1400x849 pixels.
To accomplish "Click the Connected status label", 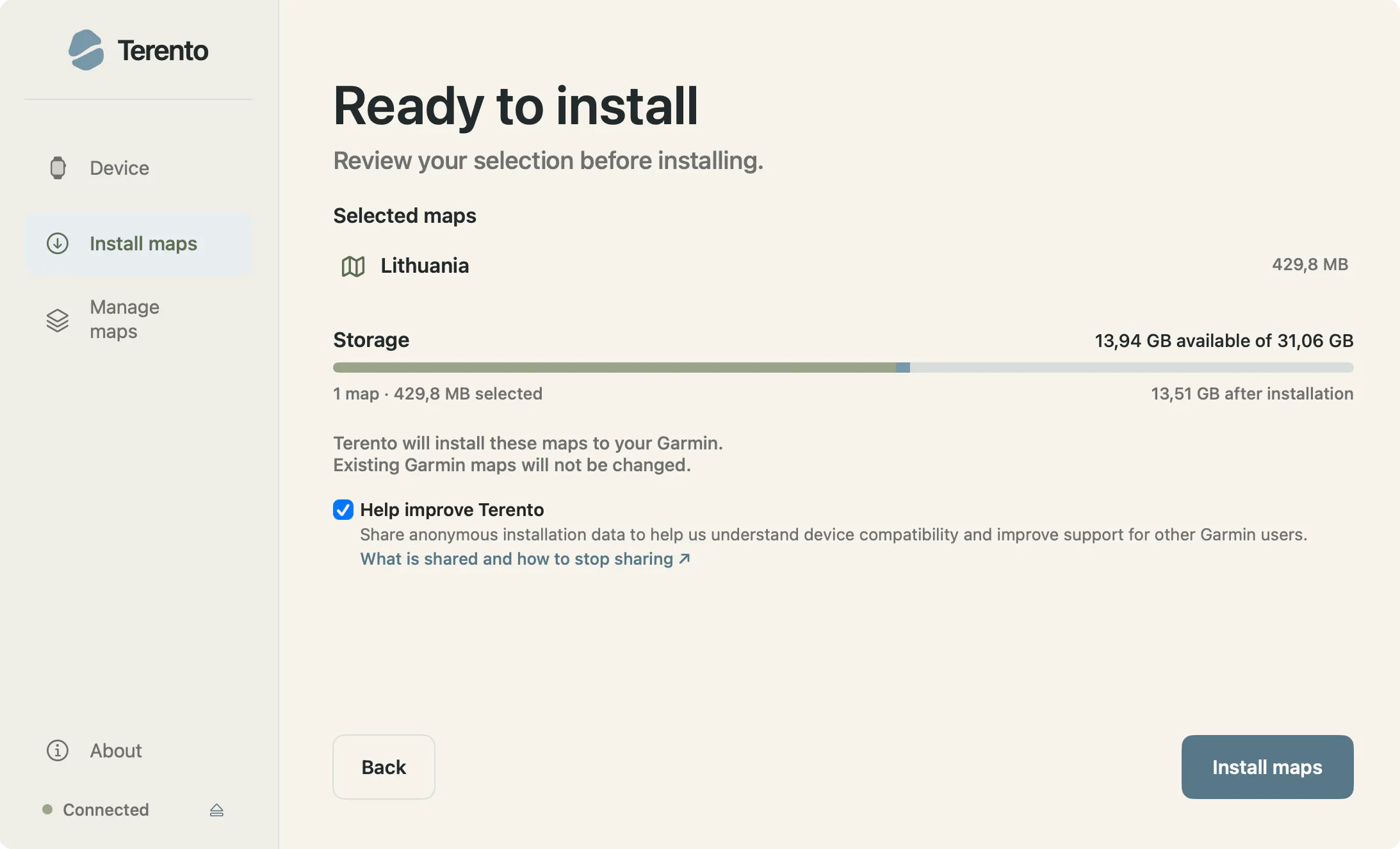I will coord(106,810).
